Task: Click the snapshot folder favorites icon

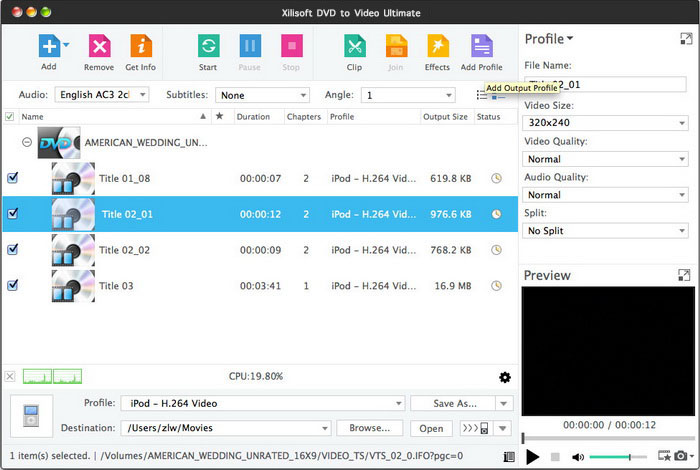Action: coord(664,456)
